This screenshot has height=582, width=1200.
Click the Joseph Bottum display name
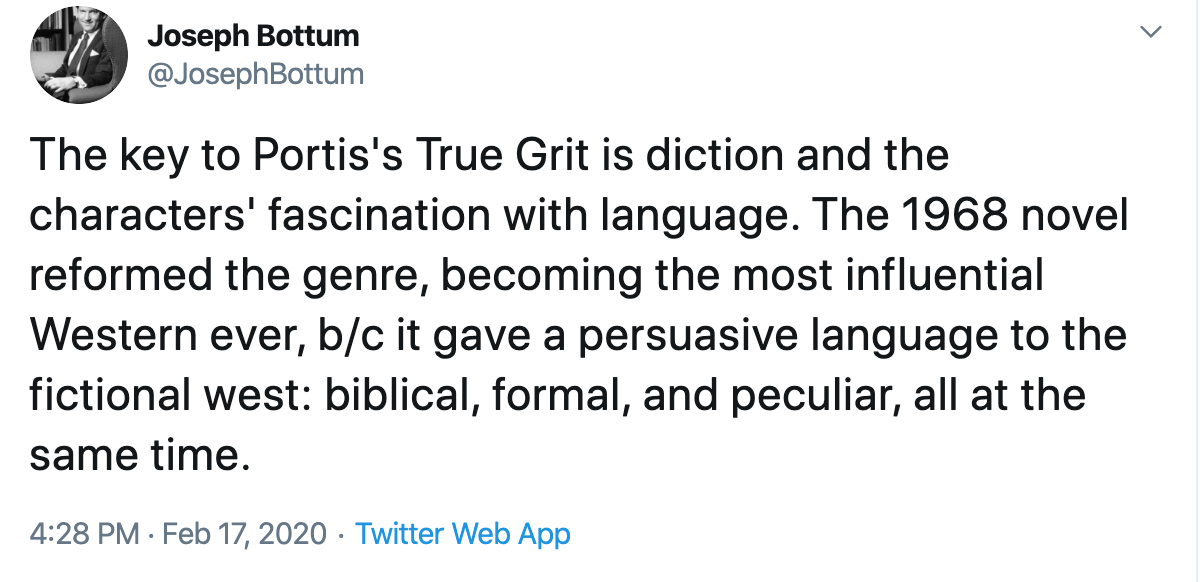coord(253,38)
